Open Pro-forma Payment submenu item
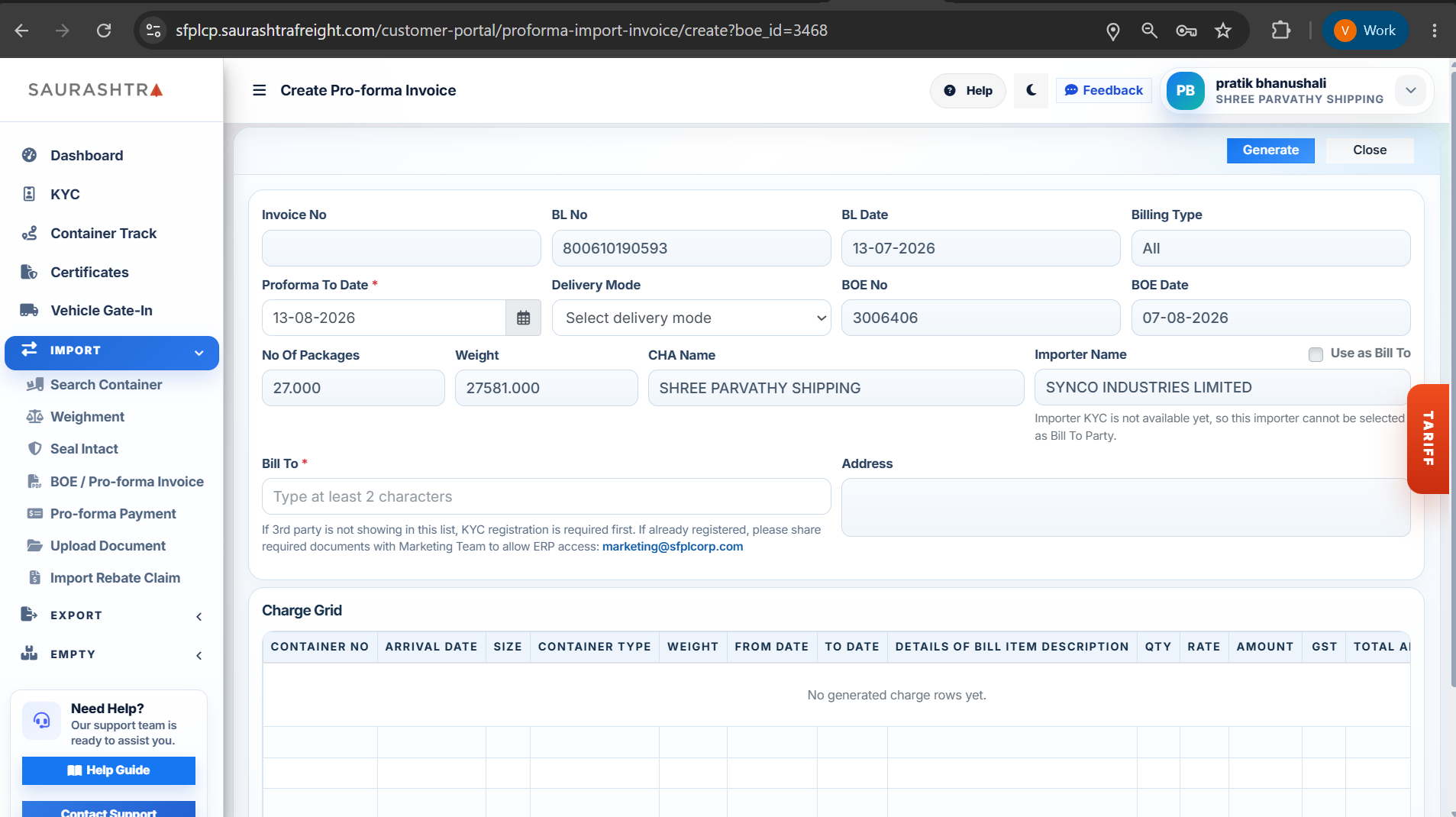The height and width of the screenshot is (817, 1456). click(x=113, y=514)
